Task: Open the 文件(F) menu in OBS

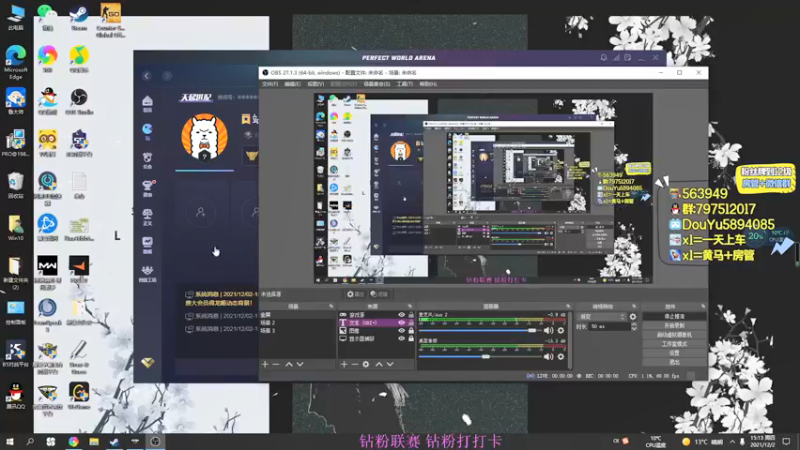Action: point(270,84)
